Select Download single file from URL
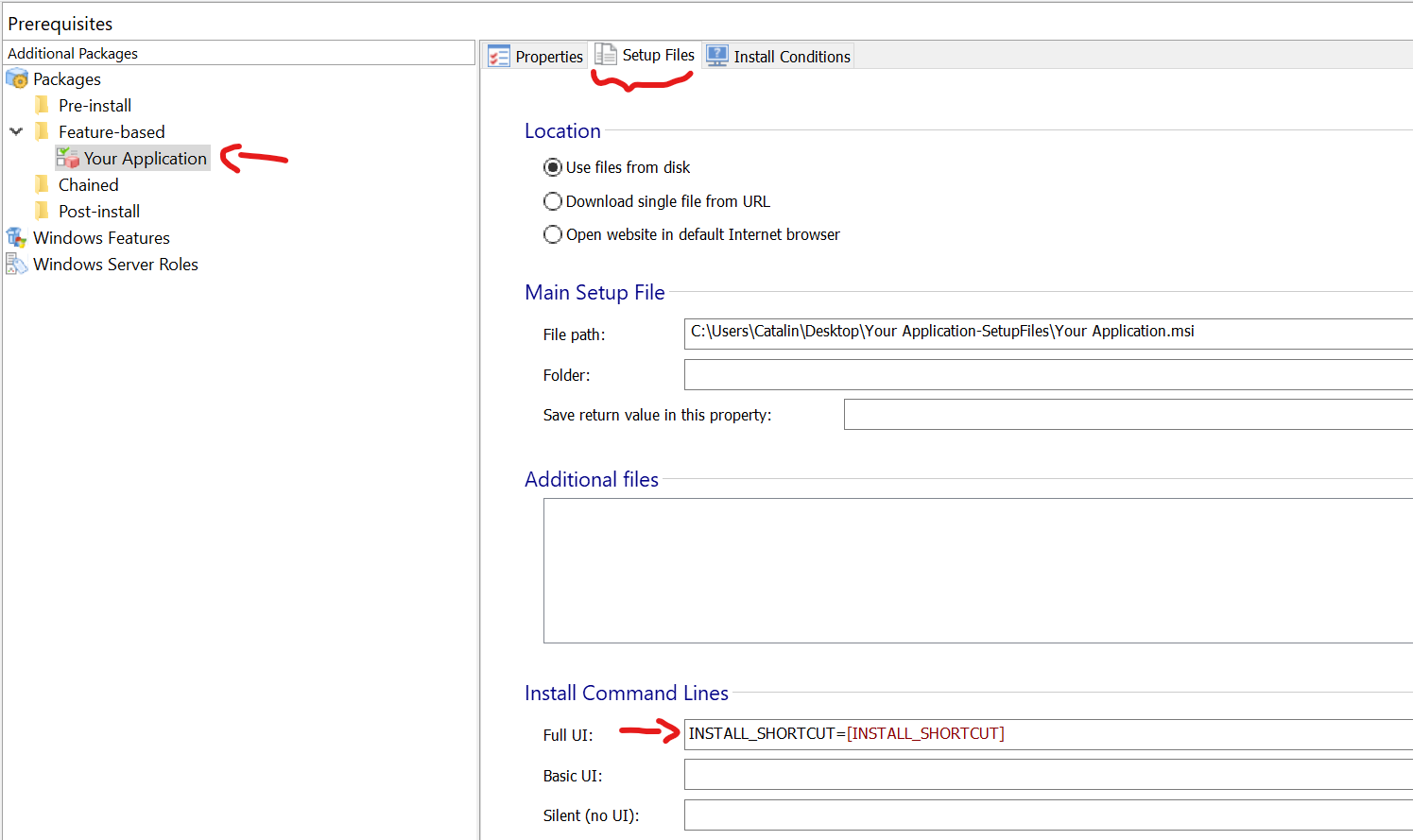Viewport: 1413px width, 840px height. click(553, 201)
